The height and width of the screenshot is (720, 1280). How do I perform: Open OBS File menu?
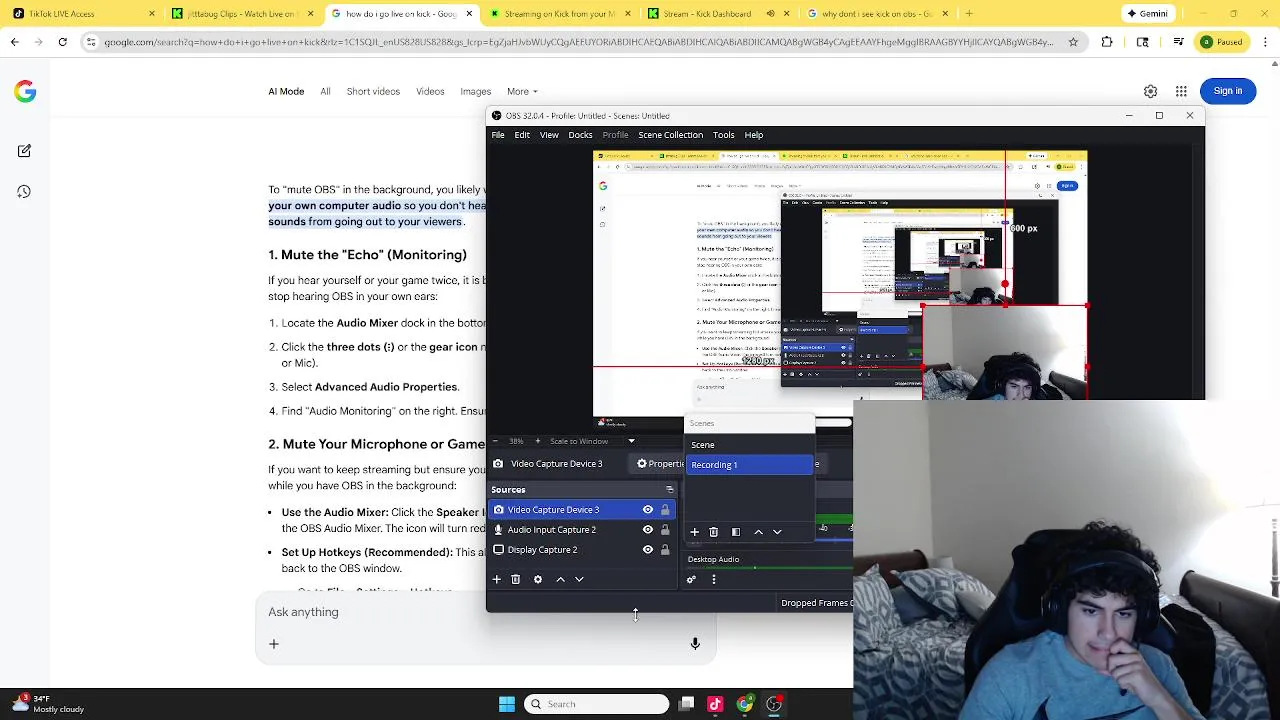498,135
